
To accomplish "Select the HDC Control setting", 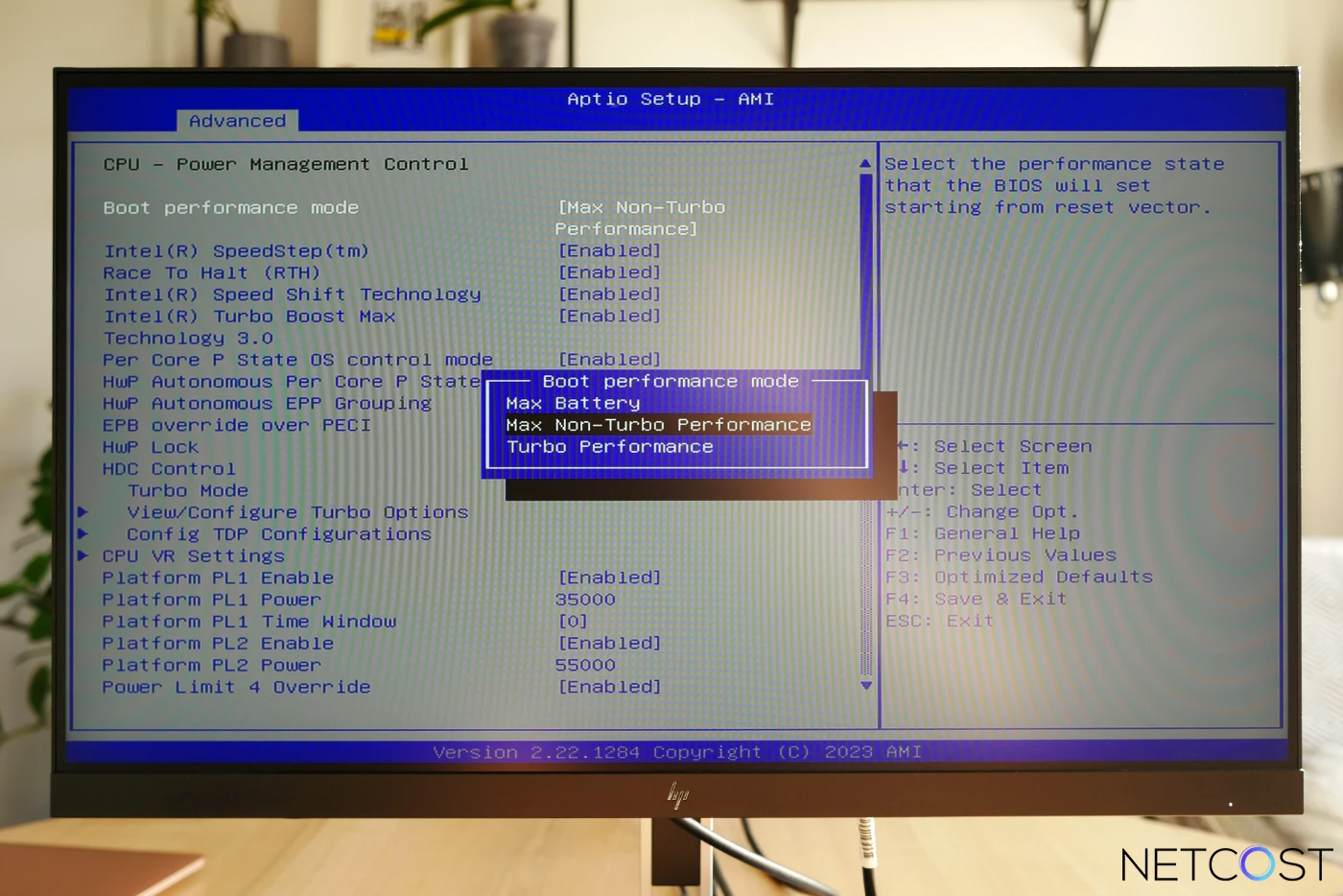I will coord(169,469).
